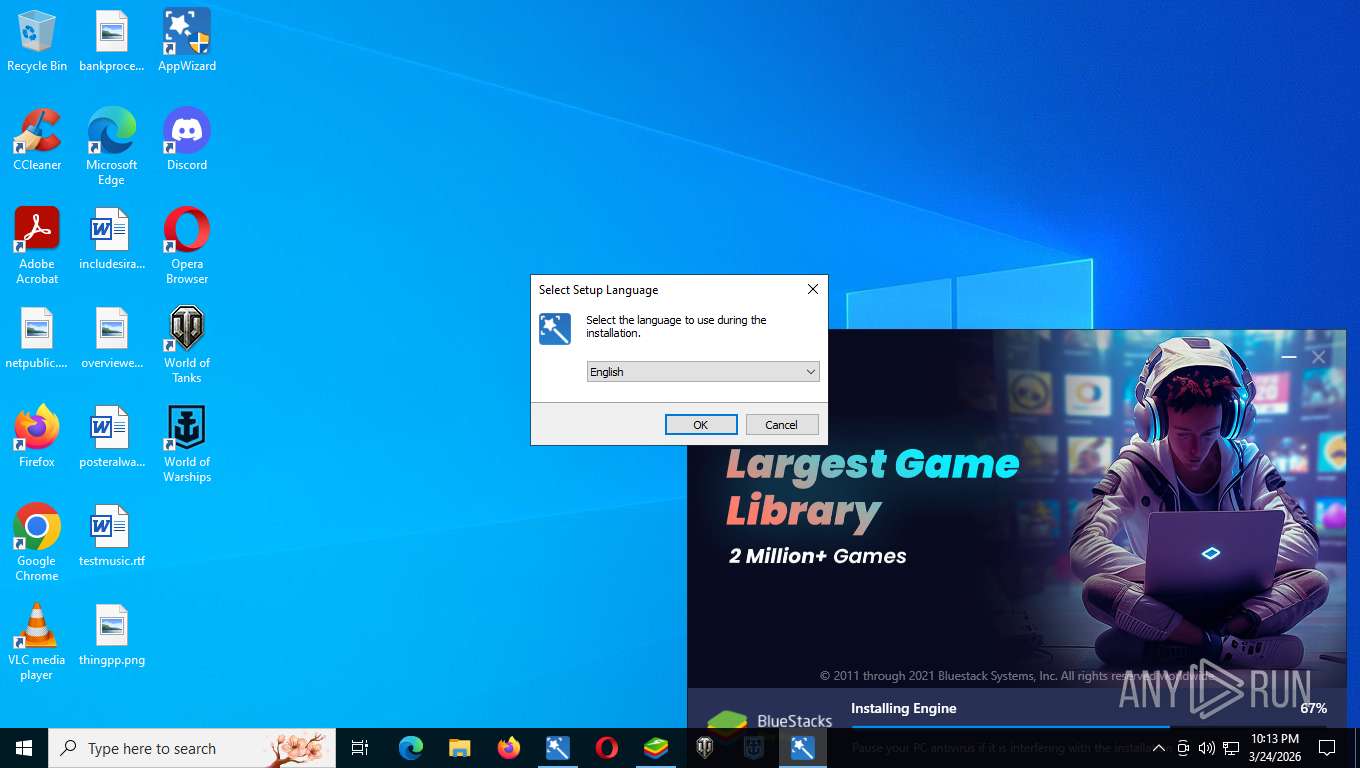The width and height of the screenshot is (1360, 768).
Task: Open the Windows Start menu
Action: 24,748
